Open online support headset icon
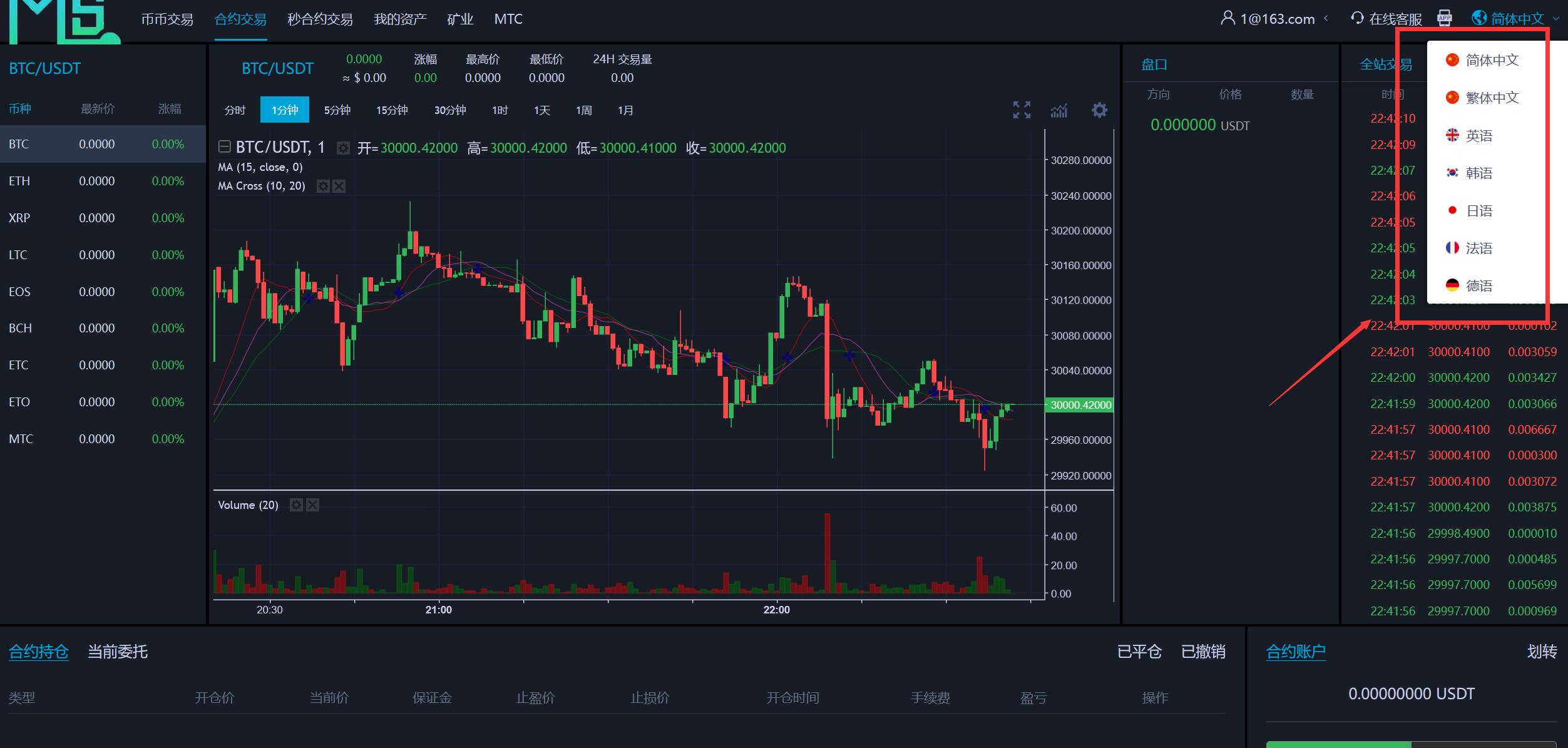The image size is (1568, 748). [1357, 18]
